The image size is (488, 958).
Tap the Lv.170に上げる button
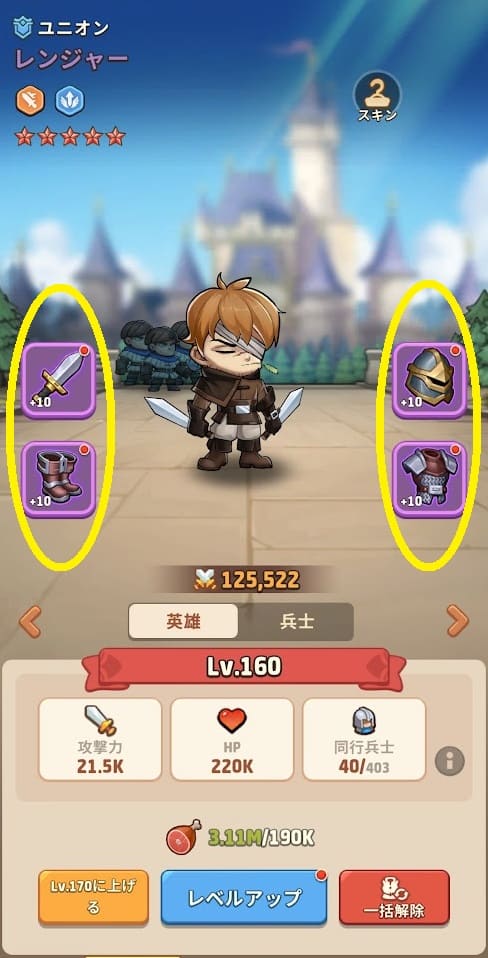93,898
